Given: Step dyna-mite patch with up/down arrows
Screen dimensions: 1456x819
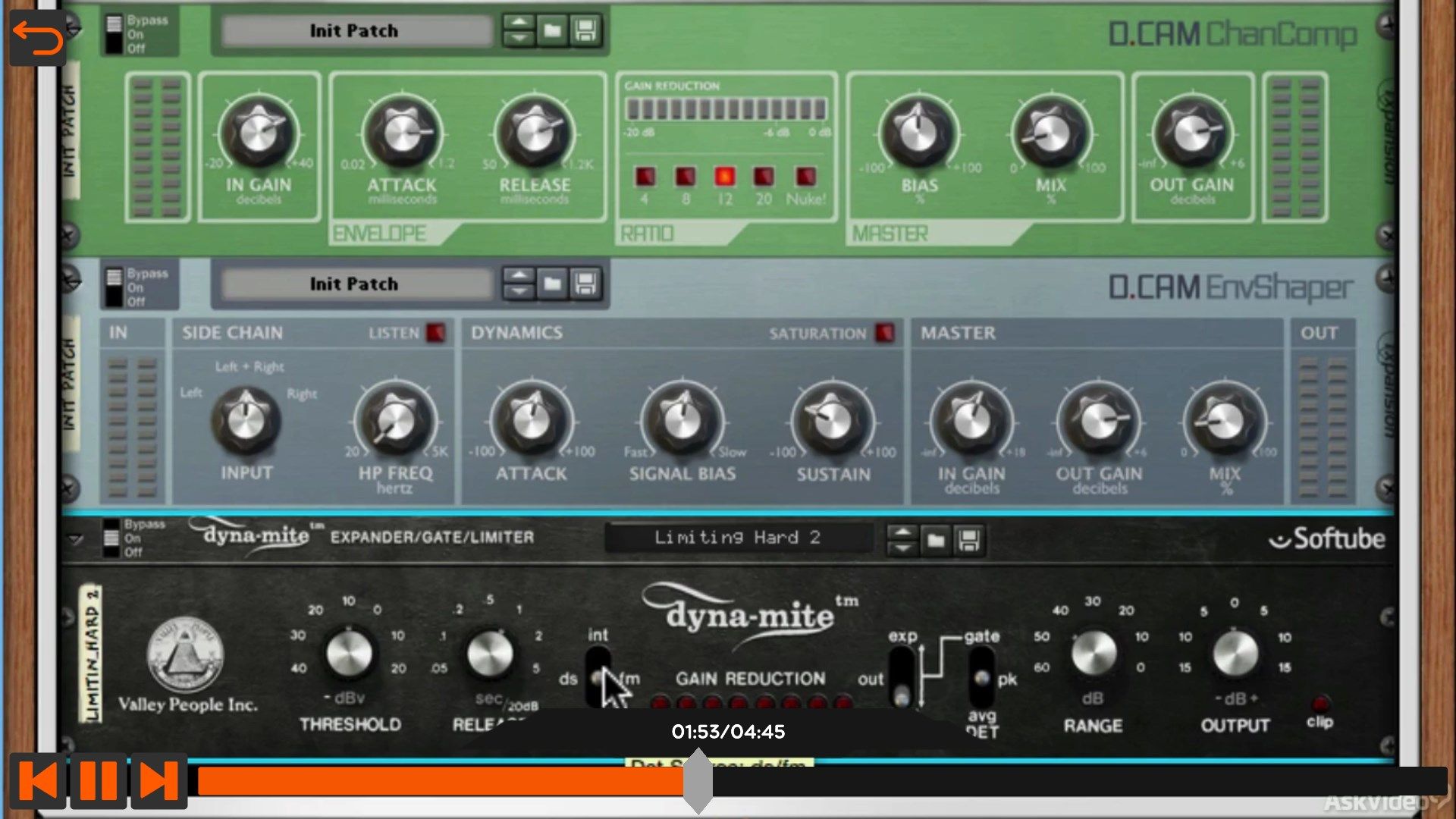Looking at the screenshot, I should 902,540.
